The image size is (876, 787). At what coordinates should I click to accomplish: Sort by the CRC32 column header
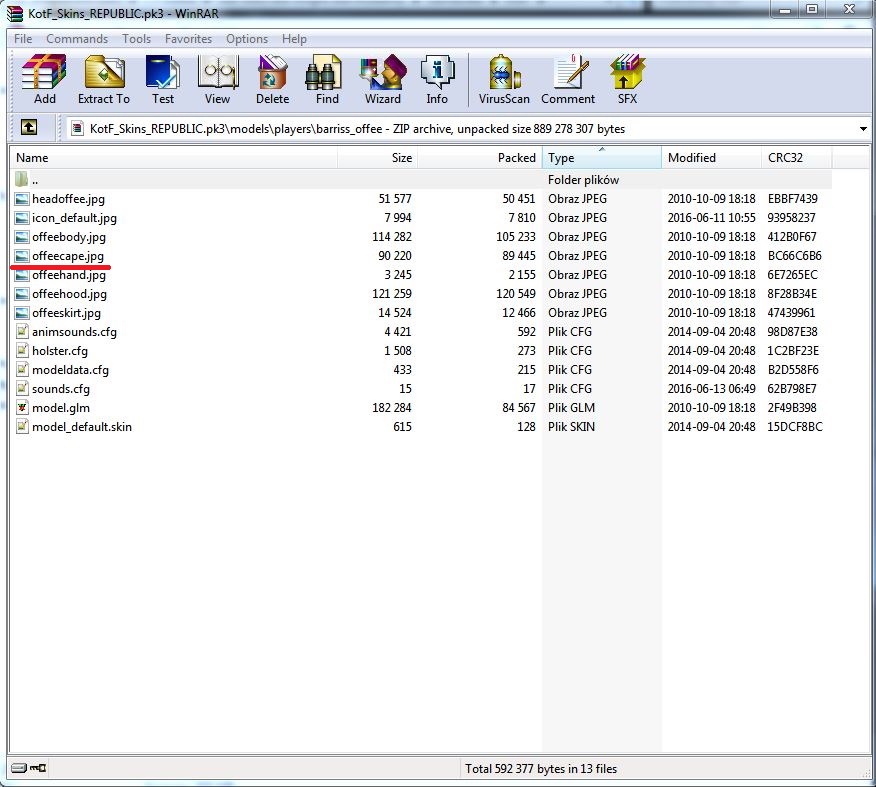point(797,158)
